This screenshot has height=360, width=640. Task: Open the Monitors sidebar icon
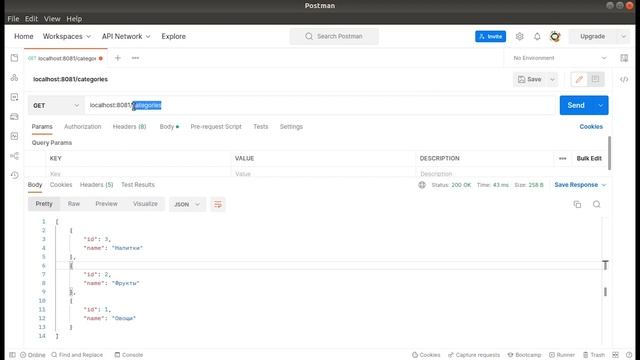[14, 136]
